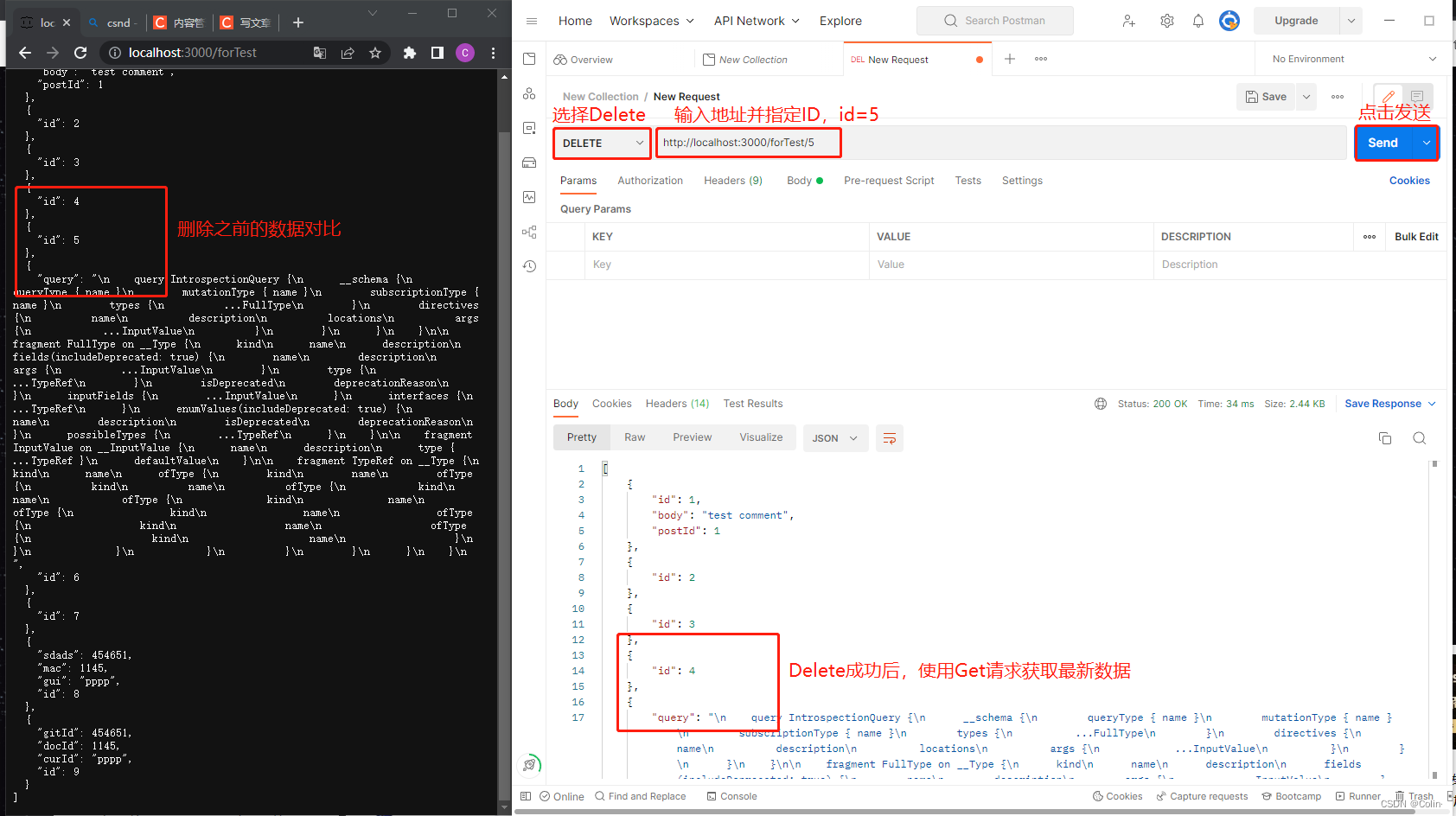Toggle sidebar layout icon in status bar
1456x816 pixels.
click(526, 796)
